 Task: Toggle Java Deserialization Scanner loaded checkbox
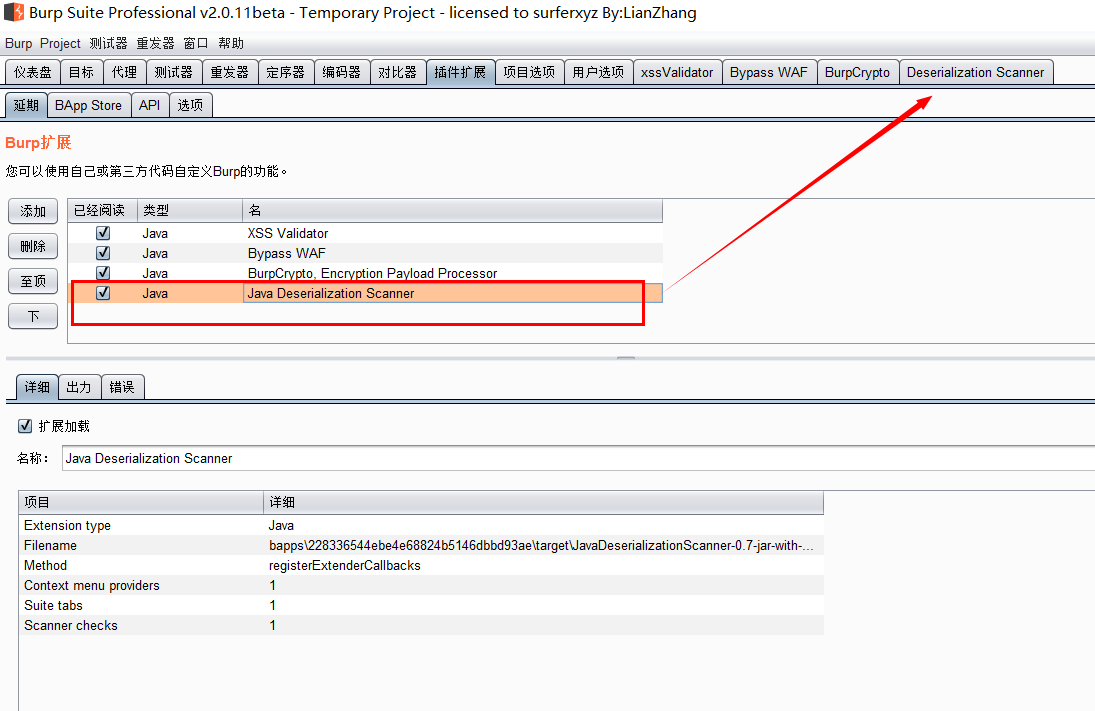[103, 293]
